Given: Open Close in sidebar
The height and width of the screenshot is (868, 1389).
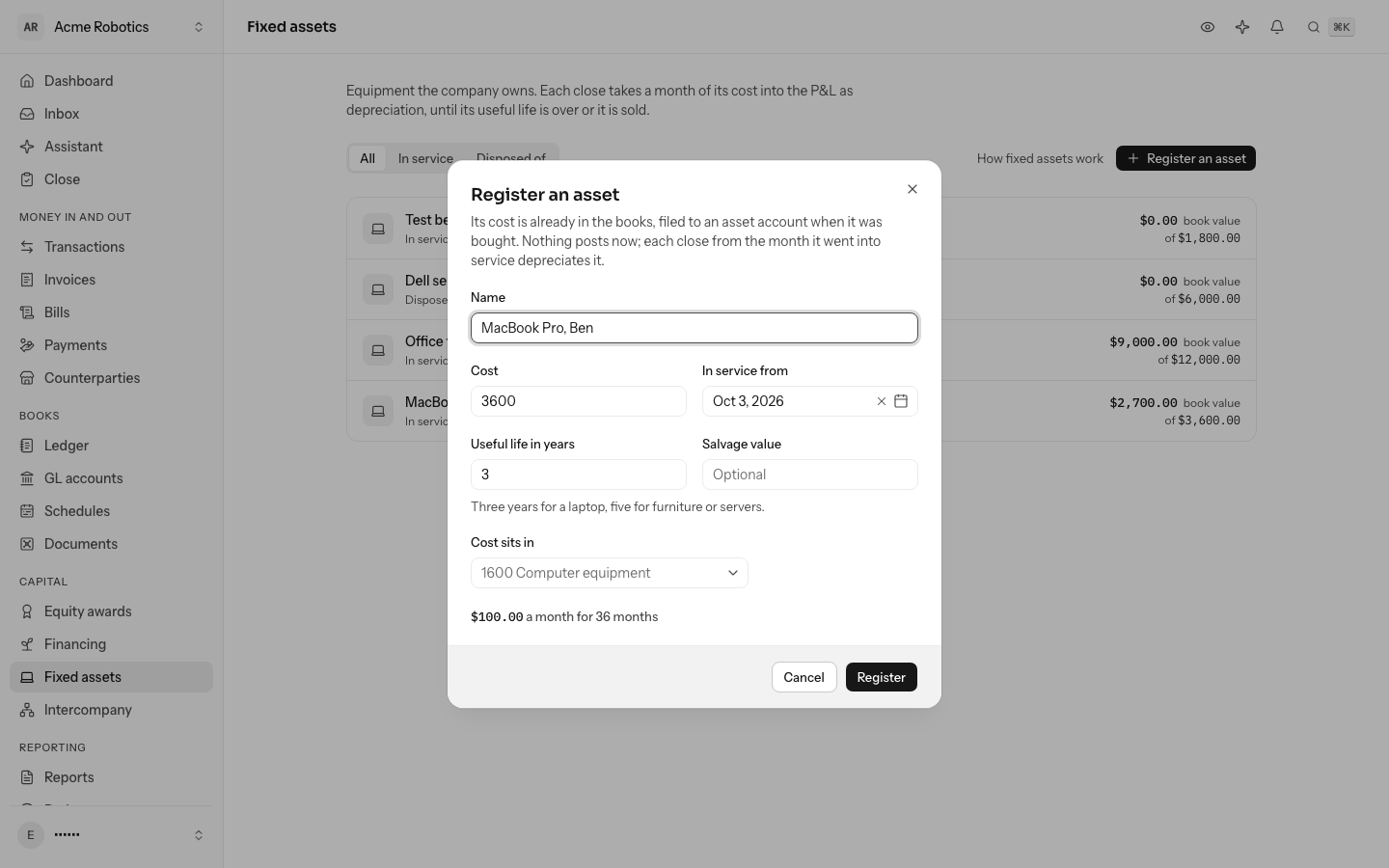Looking at the screenshot, I should pos(111,179).
